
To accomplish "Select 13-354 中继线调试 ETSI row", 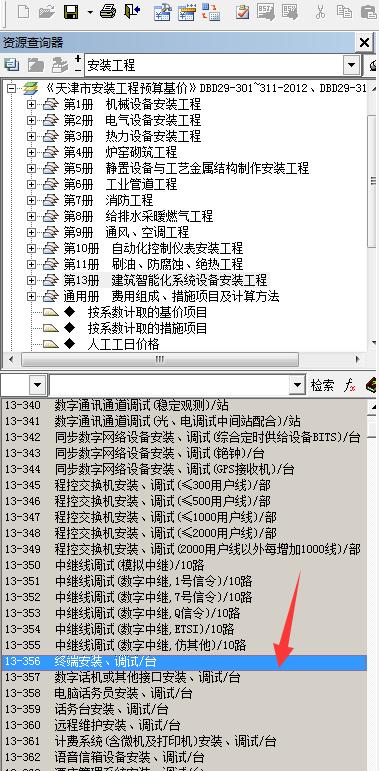I will tap(184, 629).
